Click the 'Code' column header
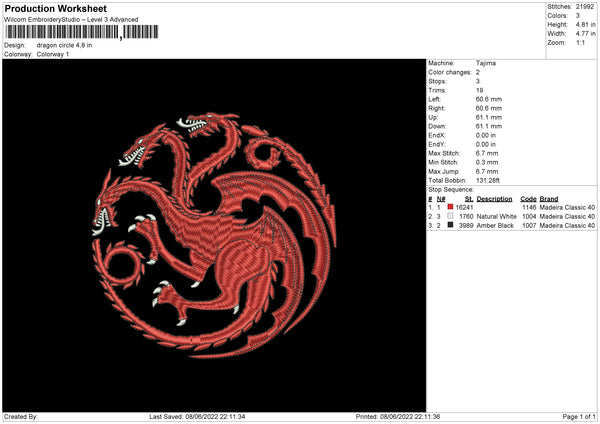 coord(528,199)
